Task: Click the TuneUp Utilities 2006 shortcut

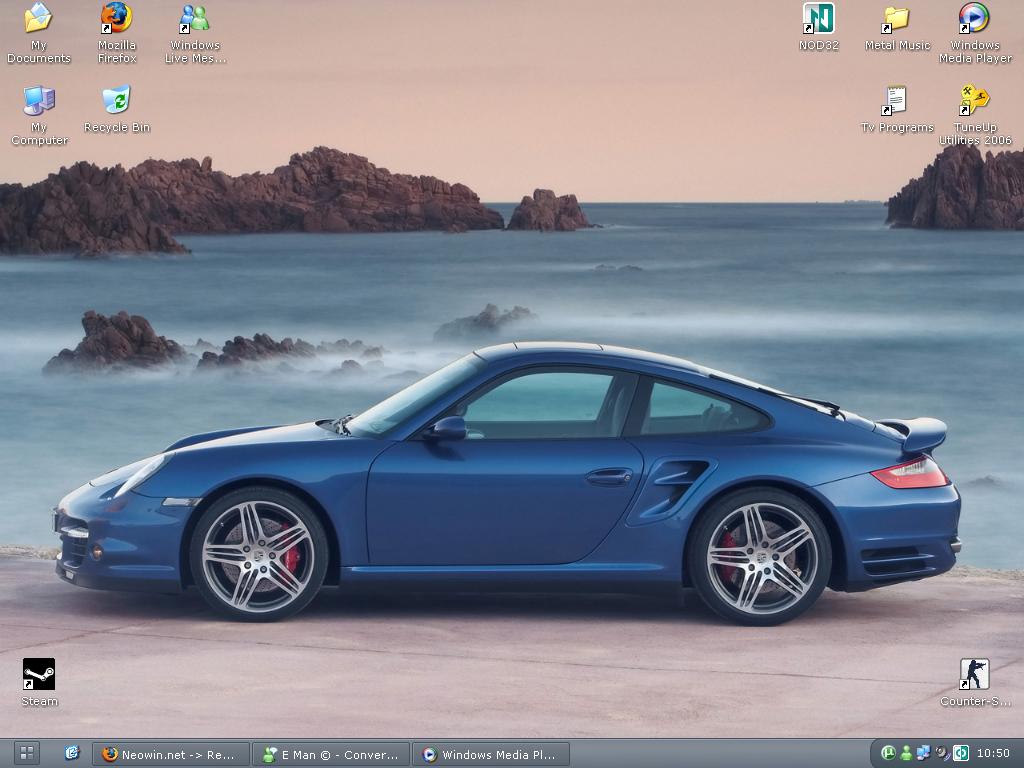Action: point(974,101)
